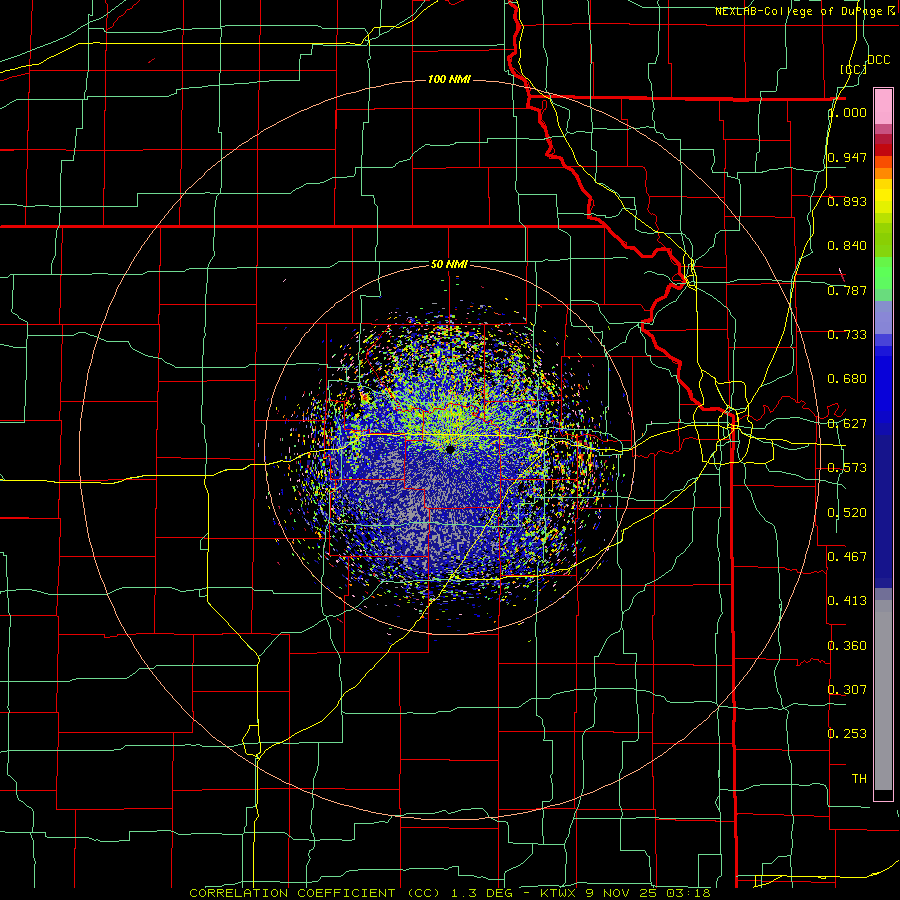This screenshot has height=900, width=900.
Task: Click the 0.520 legend value
Action: pyautogui.click(x=847, y=513)
